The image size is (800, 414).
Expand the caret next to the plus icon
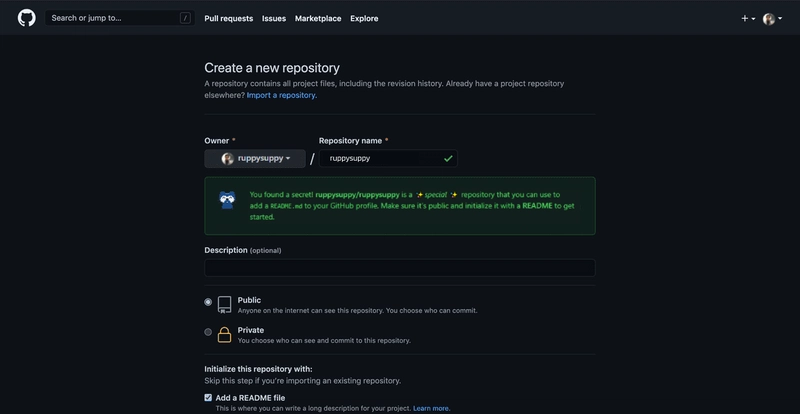754,19
